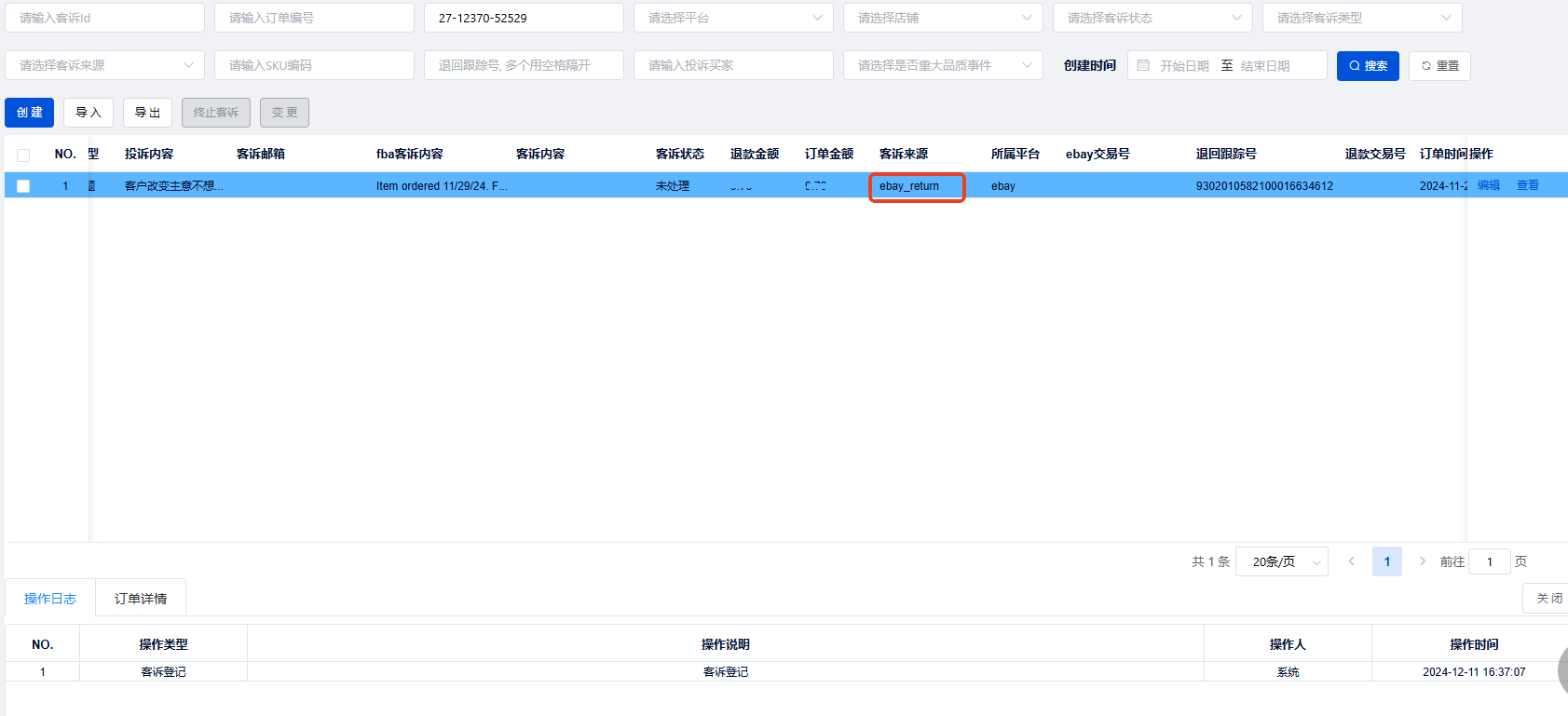Viewport: 1568px width, 716px height.
Task: Click 客户改变主意不想... cell
Action: pyautogui.click(x=173, y=186)
